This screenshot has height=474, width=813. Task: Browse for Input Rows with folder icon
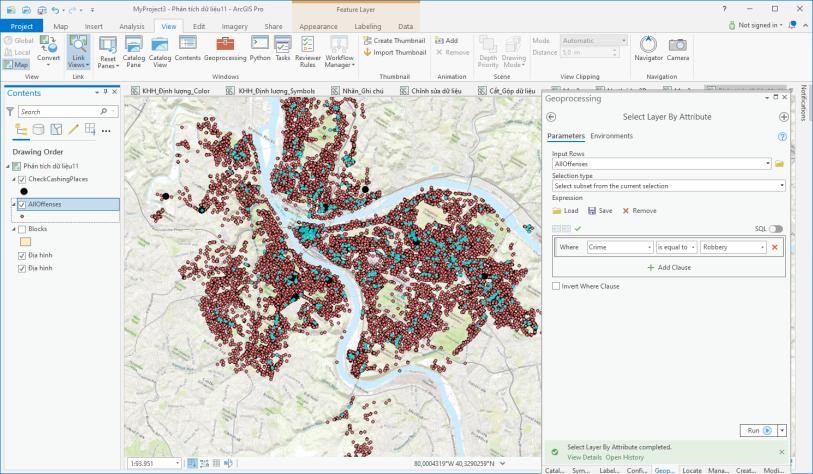point(779,164)
